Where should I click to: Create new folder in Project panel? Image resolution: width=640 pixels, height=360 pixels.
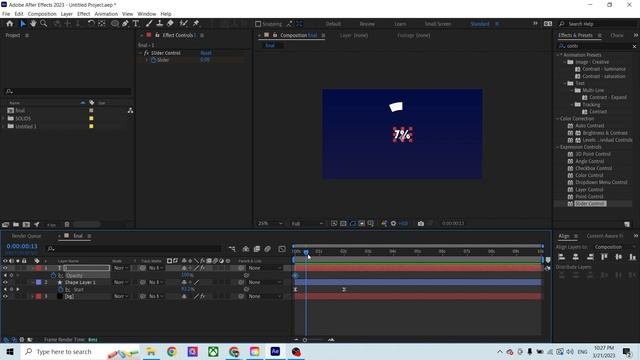tap(16, 224)
